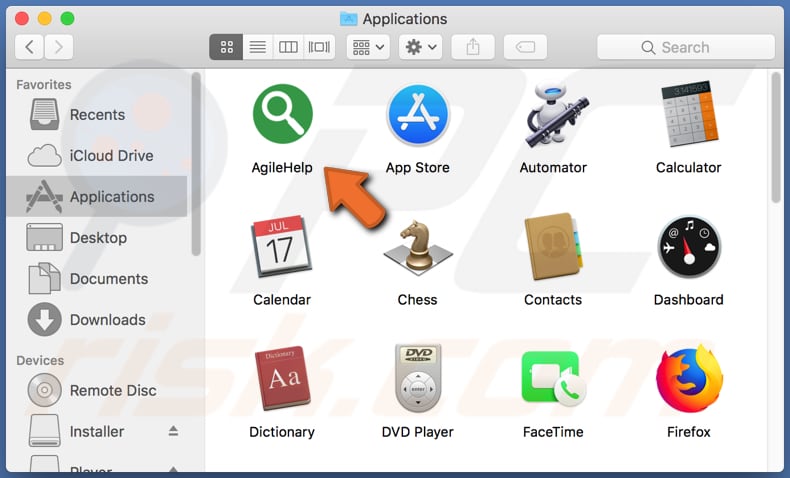
Task: Select the Installer volume in sidebar
Action: point(97,432)
